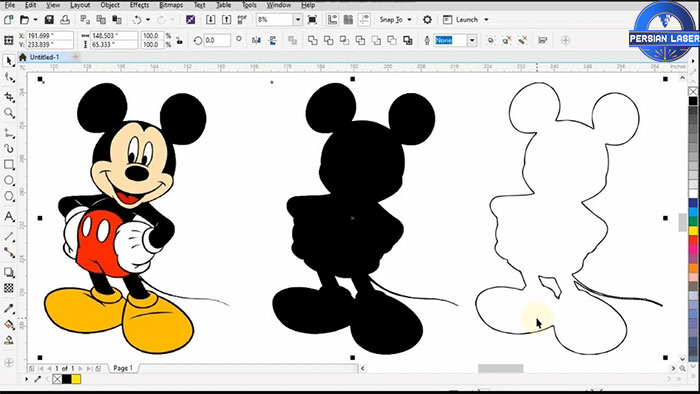Select the Zoom magnifier tool
Image resolution: width=700 pixels, height=394 pixels.
pyautogui.click(x=9, y=113)
